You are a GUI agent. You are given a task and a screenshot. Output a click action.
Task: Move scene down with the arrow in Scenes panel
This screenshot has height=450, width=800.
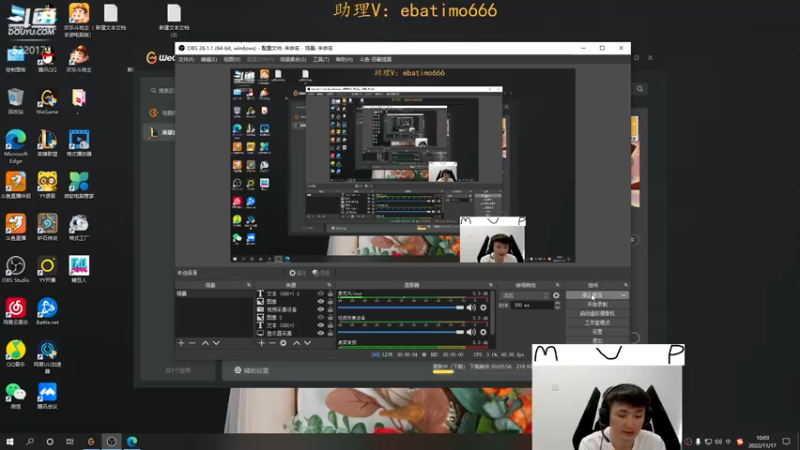216,343
